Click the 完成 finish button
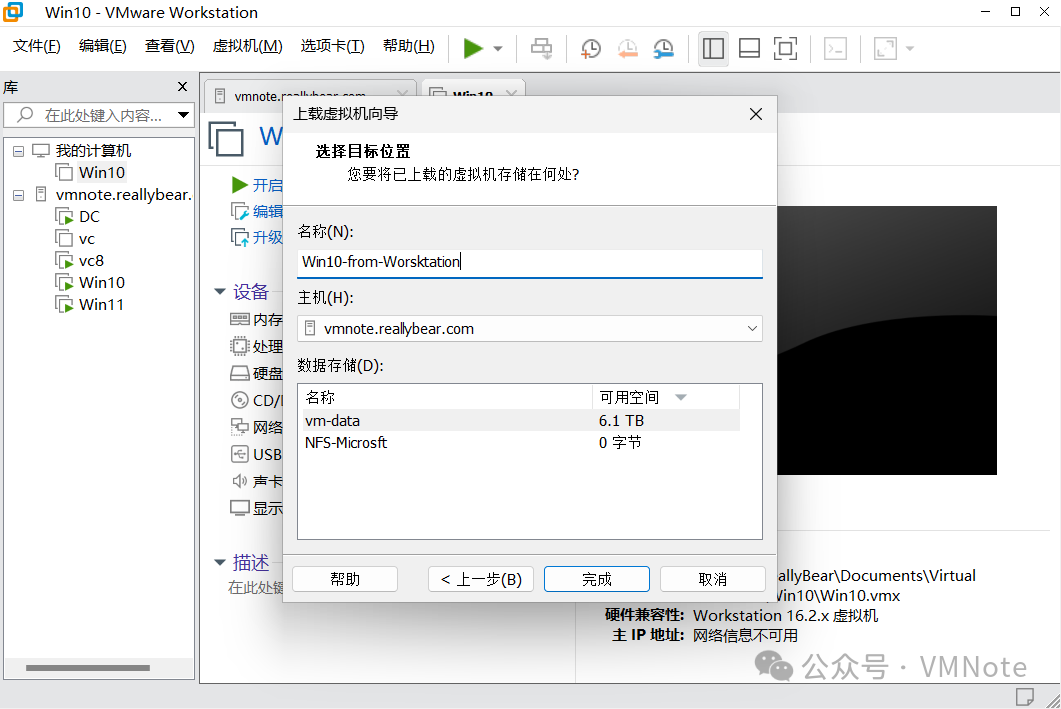Screen dimensions: 1061x709 tap(597, 579)
